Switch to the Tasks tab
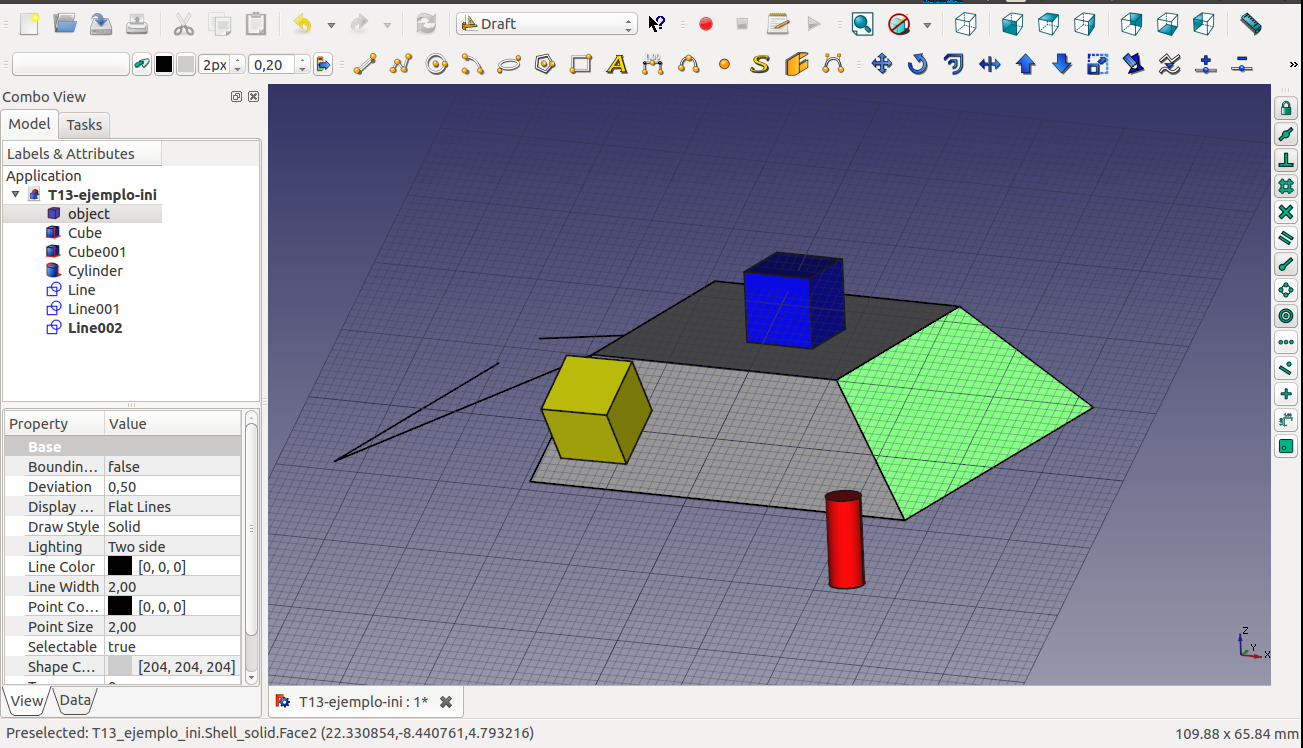 (84, 125)
